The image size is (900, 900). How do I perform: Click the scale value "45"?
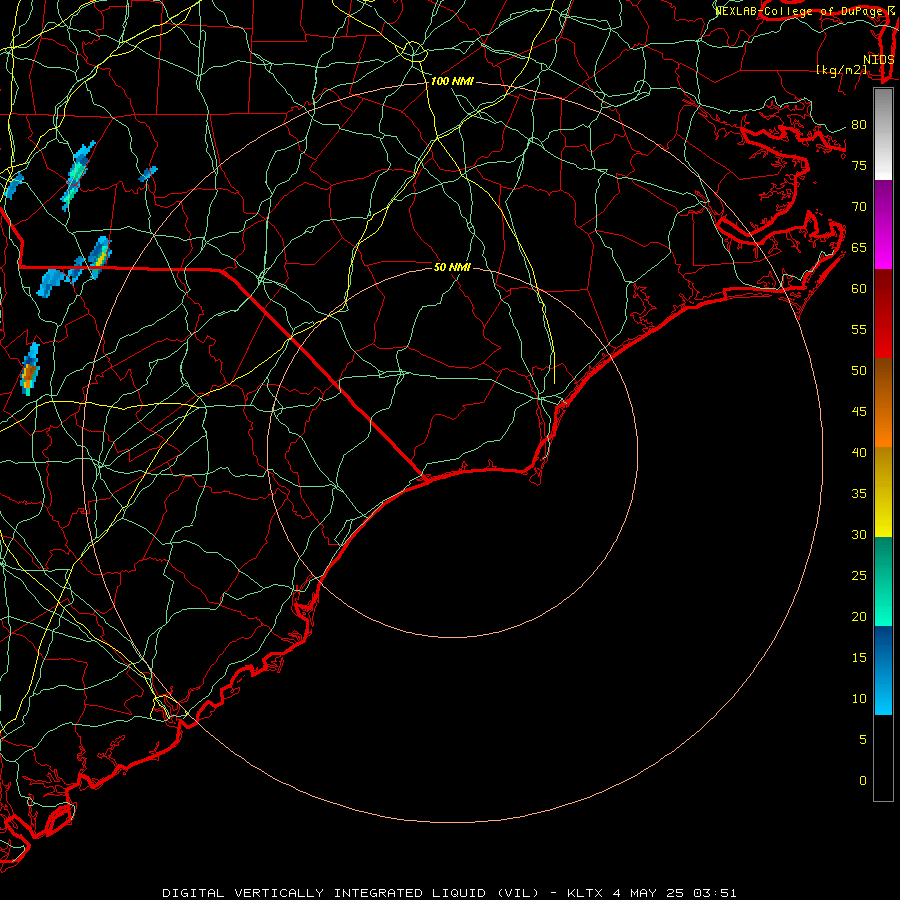[x=859, y=412]
